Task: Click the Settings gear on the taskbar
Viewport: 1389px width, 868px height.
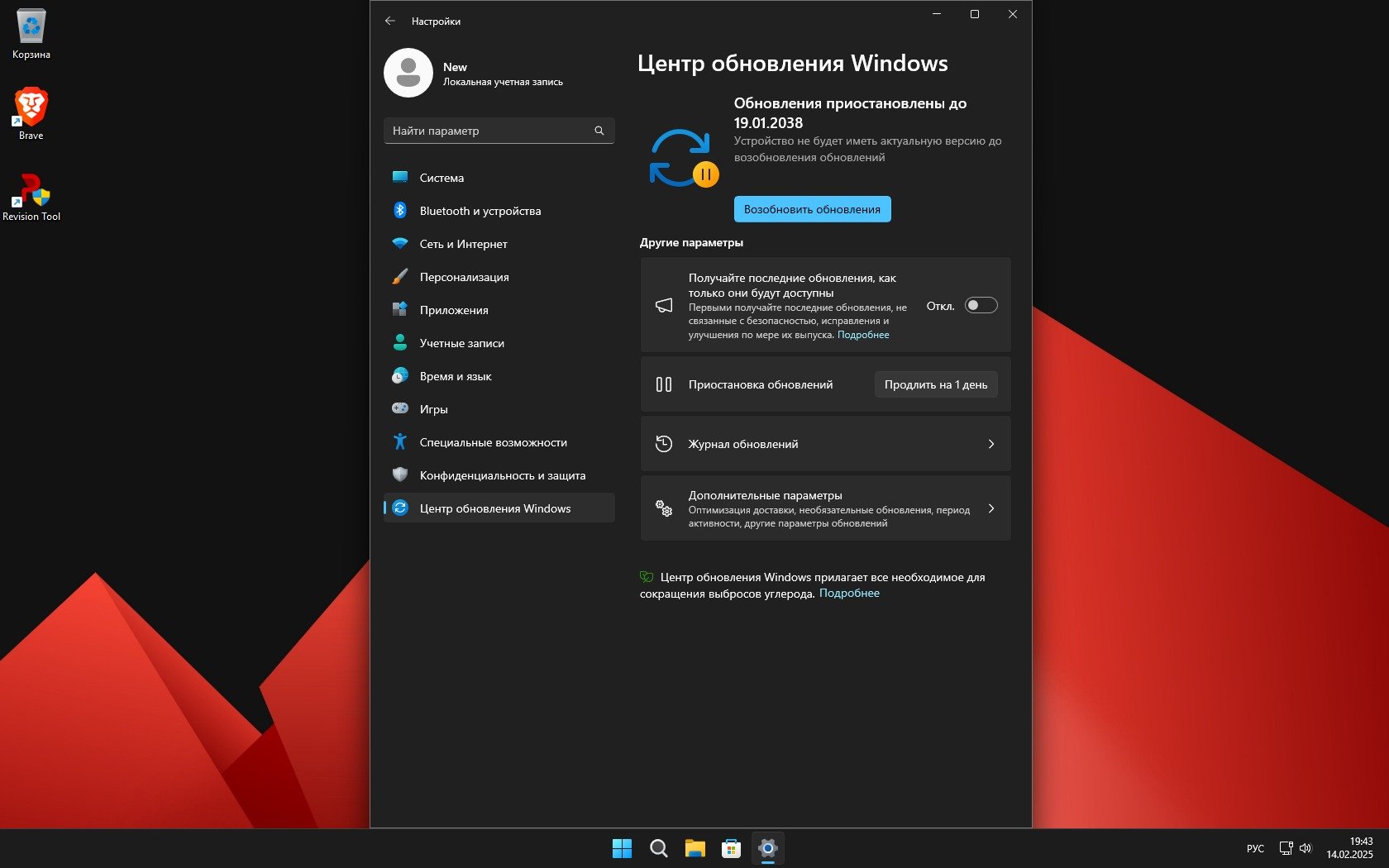Action: [767, 848]
